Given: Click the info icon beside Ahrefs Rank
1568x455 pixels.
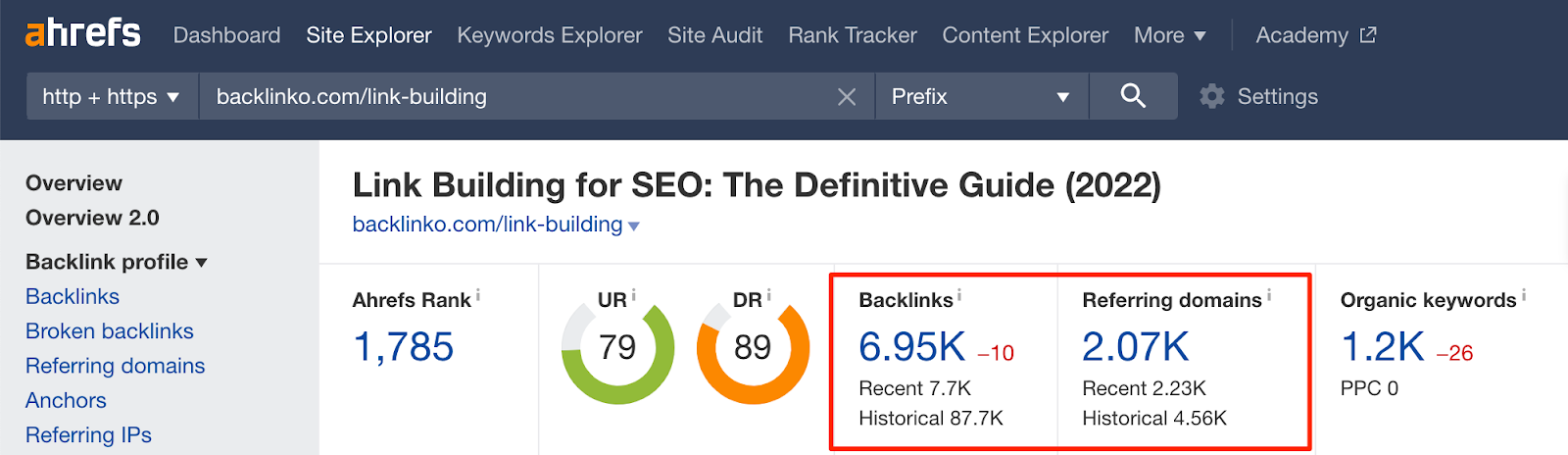Looking at the screenshot, I should pos(478,294).
